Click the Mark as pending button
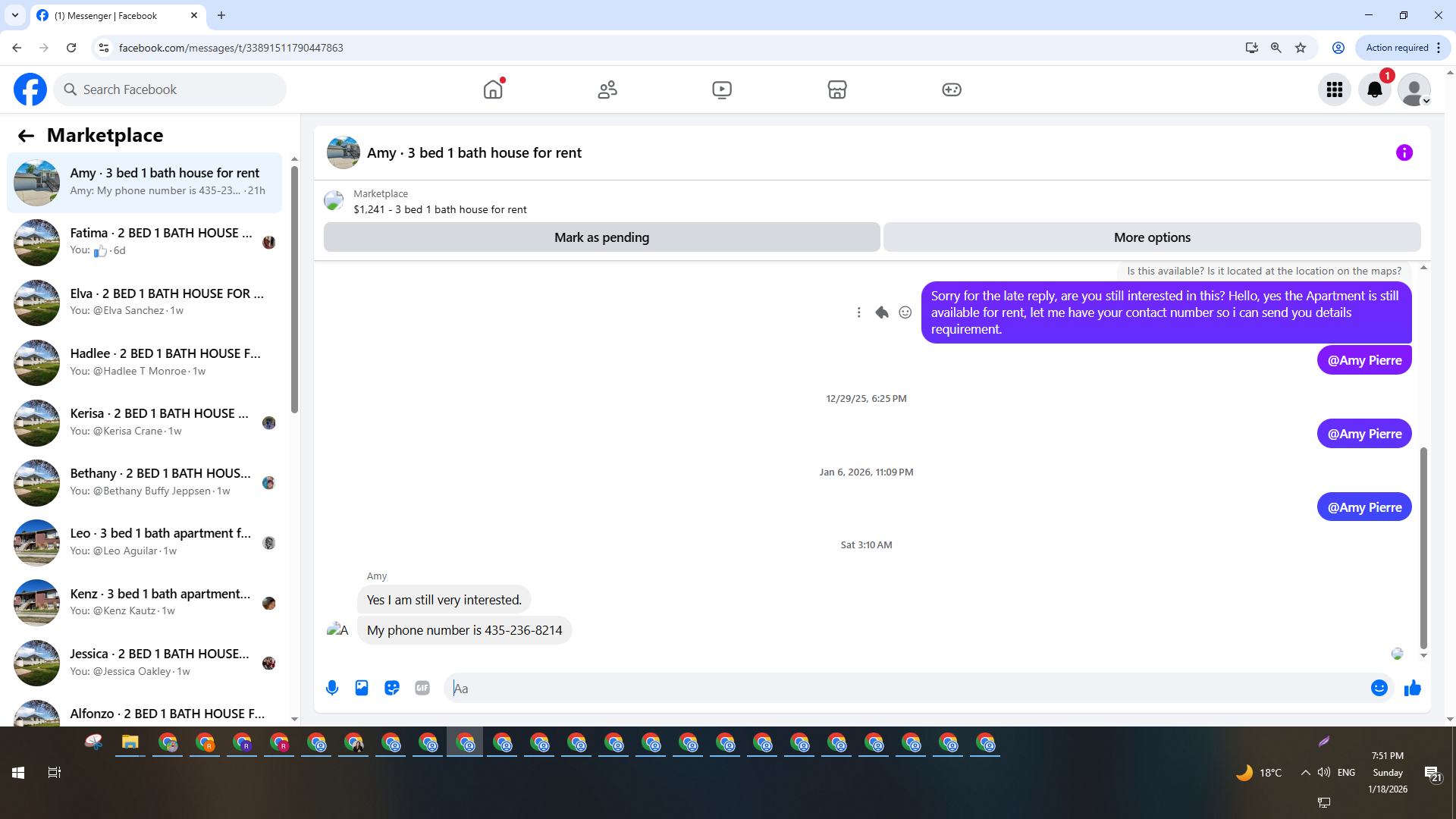The width and height of the screenshot is (1456, 819). click(x=601, y=237)
